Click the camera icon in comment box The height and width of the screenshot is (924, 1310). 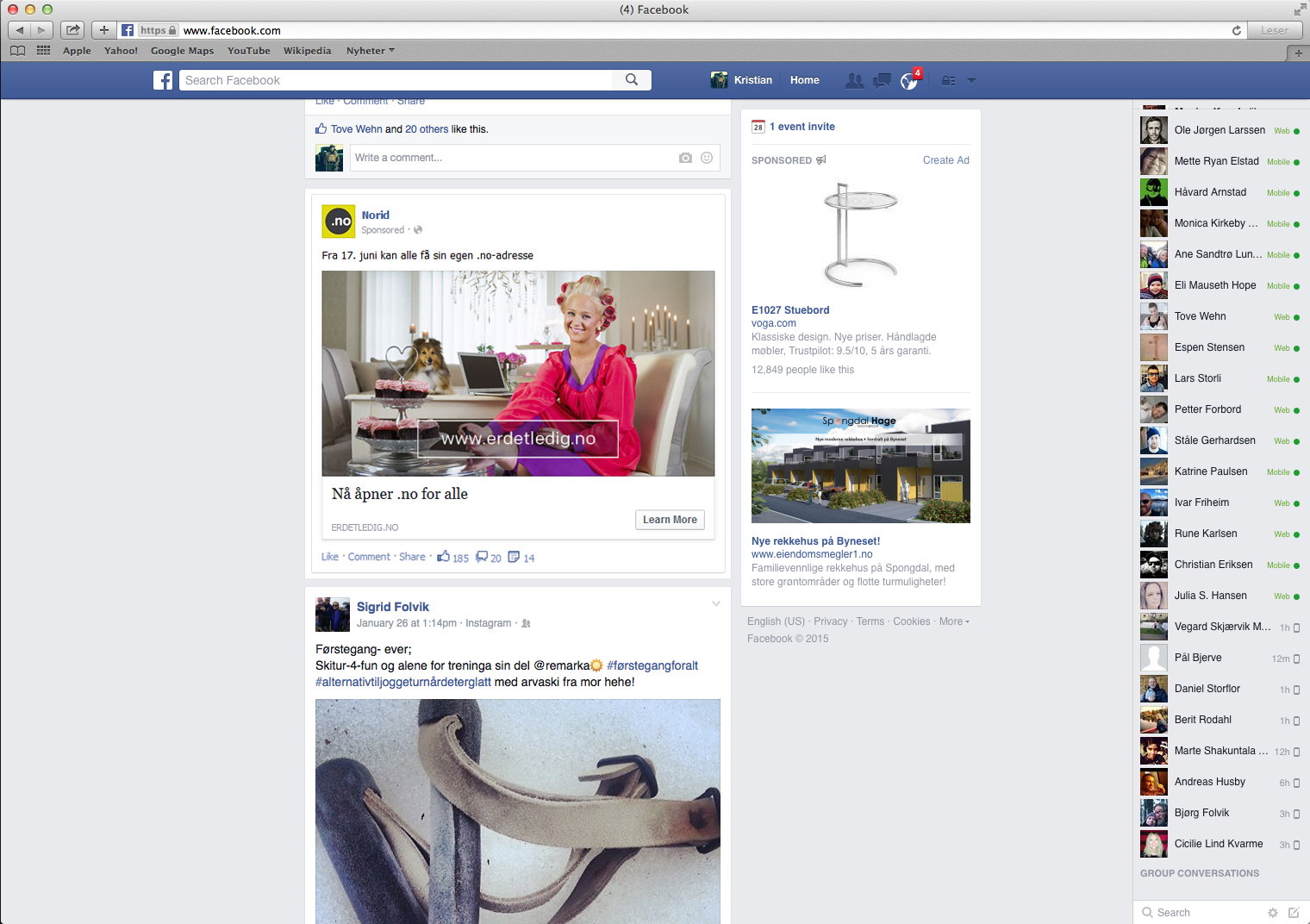tap(685, 158)
